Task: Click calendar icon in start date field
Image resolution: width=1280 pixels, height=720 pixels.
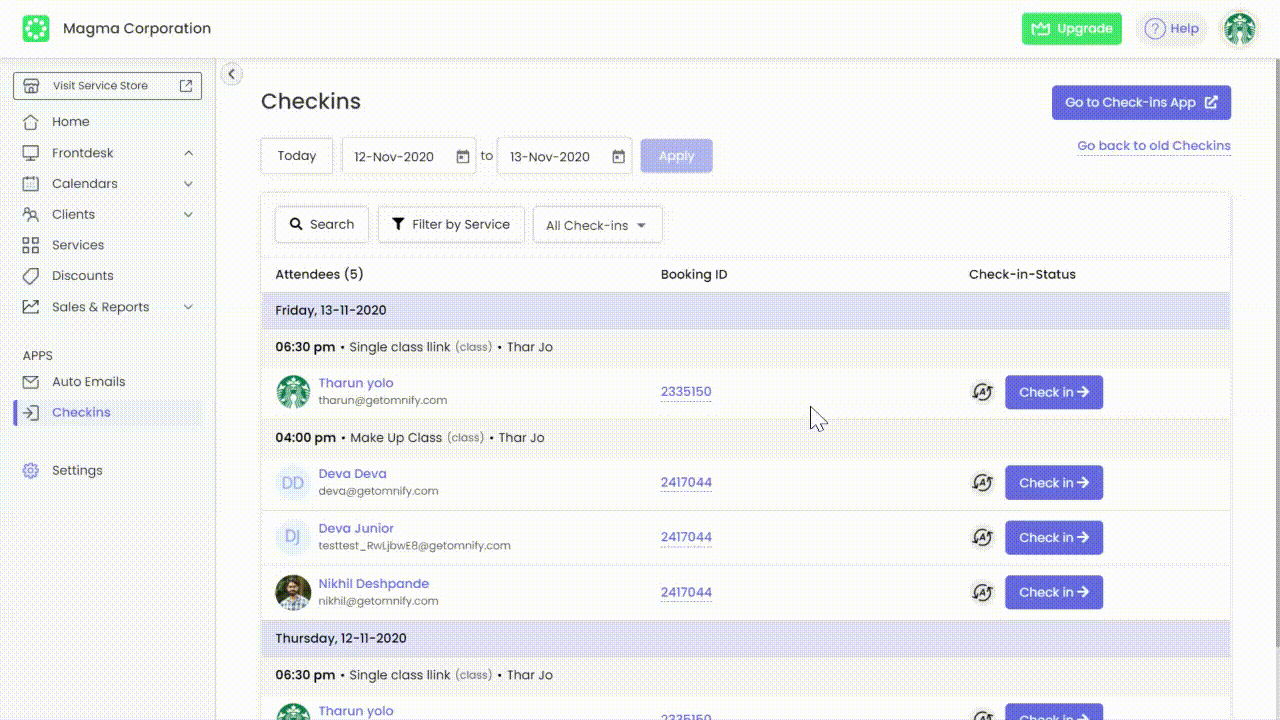Action: pyautogui.click(x=463, y=157)
